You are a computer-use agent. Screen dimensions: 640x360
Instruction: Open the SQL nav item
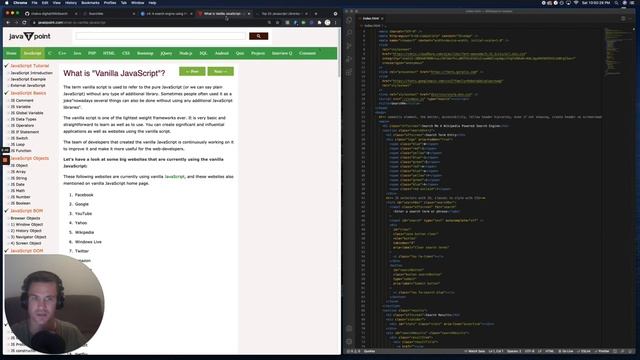click(203, 53)
